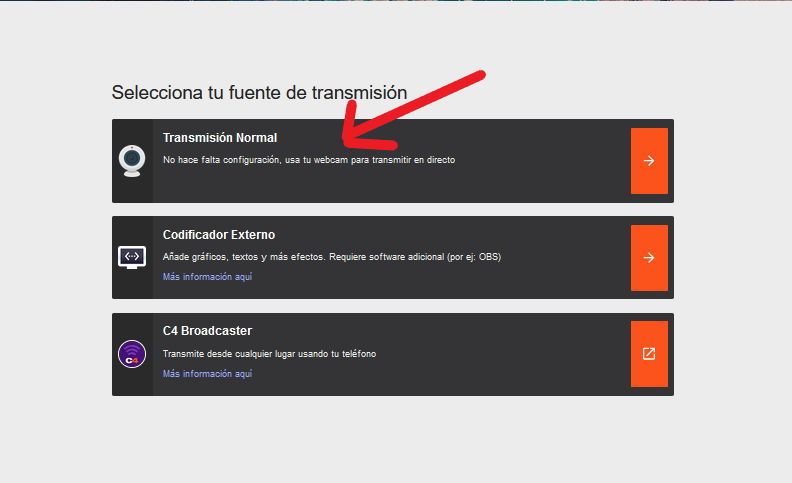Click the 'No hace falta configuración' description

pos(309,159)
